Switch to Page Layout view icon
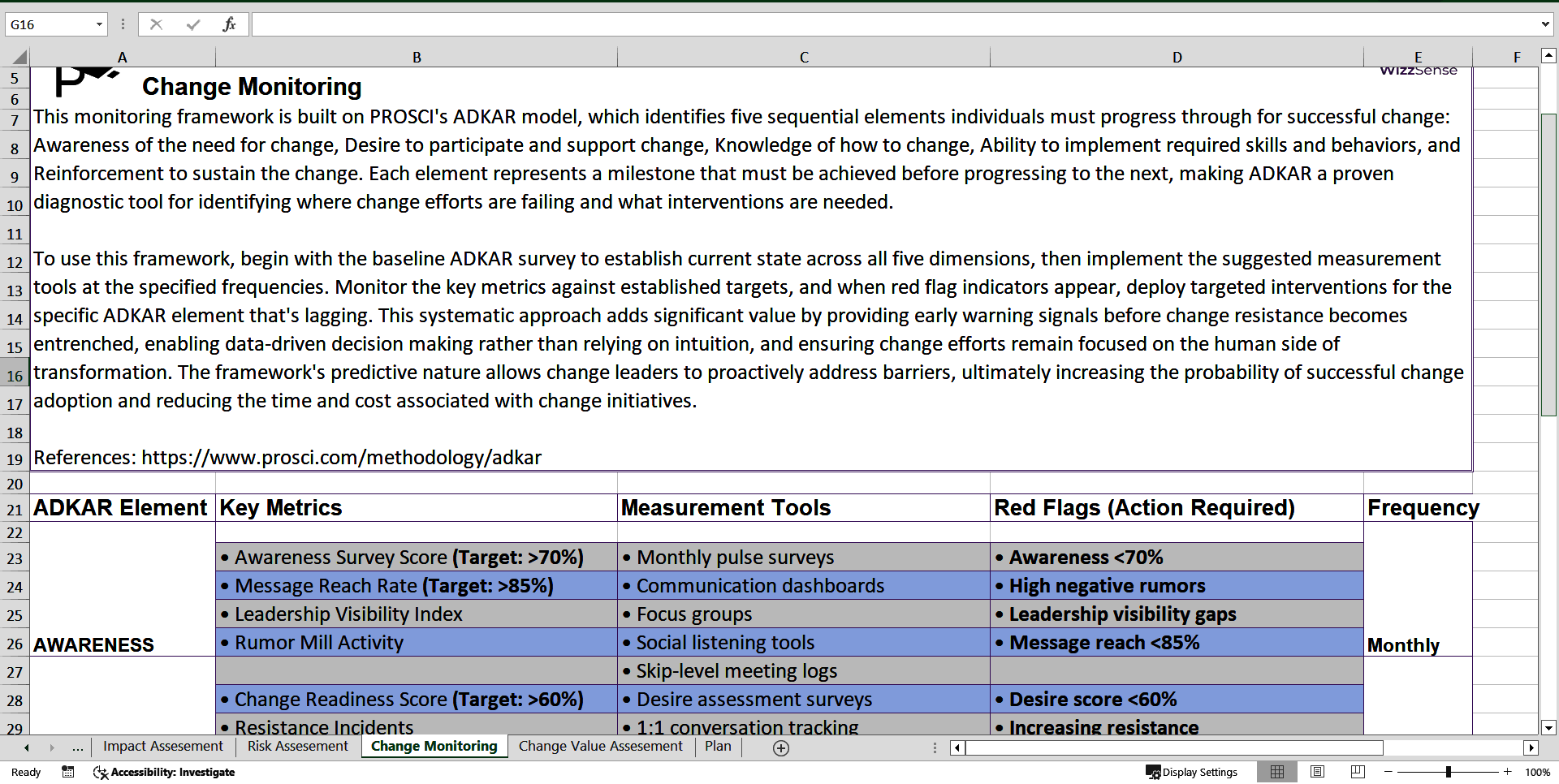Image resolution: width=1559 pixels, height=784 pixels. [x=1318, y=772]
